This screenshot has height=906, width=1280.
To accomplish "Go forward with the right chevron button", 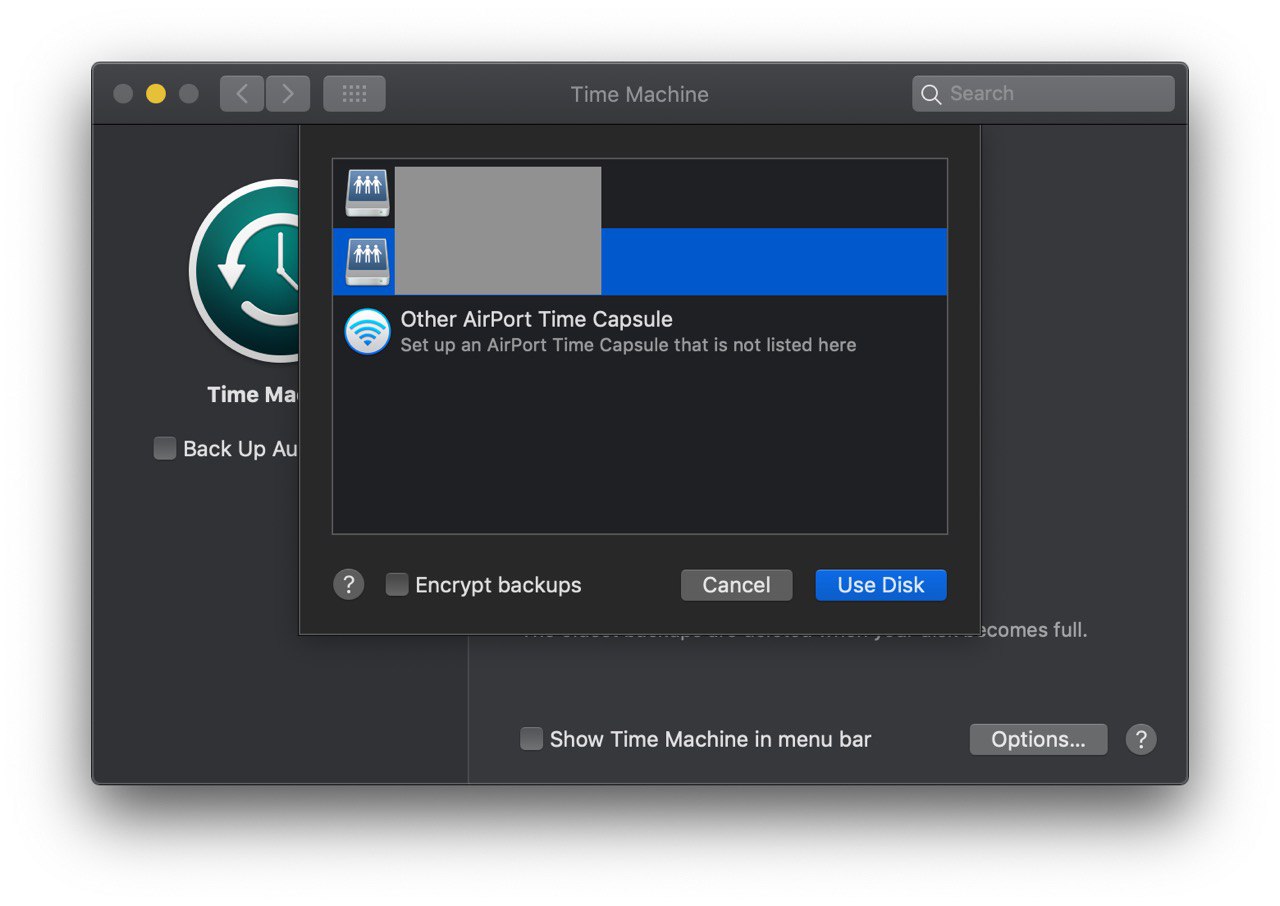I will 288,94.
